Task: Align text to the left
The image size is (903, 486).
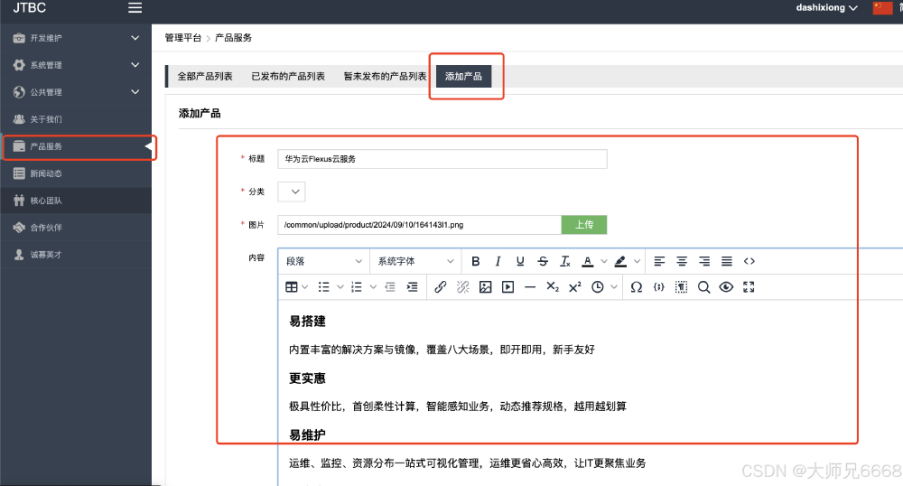Action: [659, 261]
